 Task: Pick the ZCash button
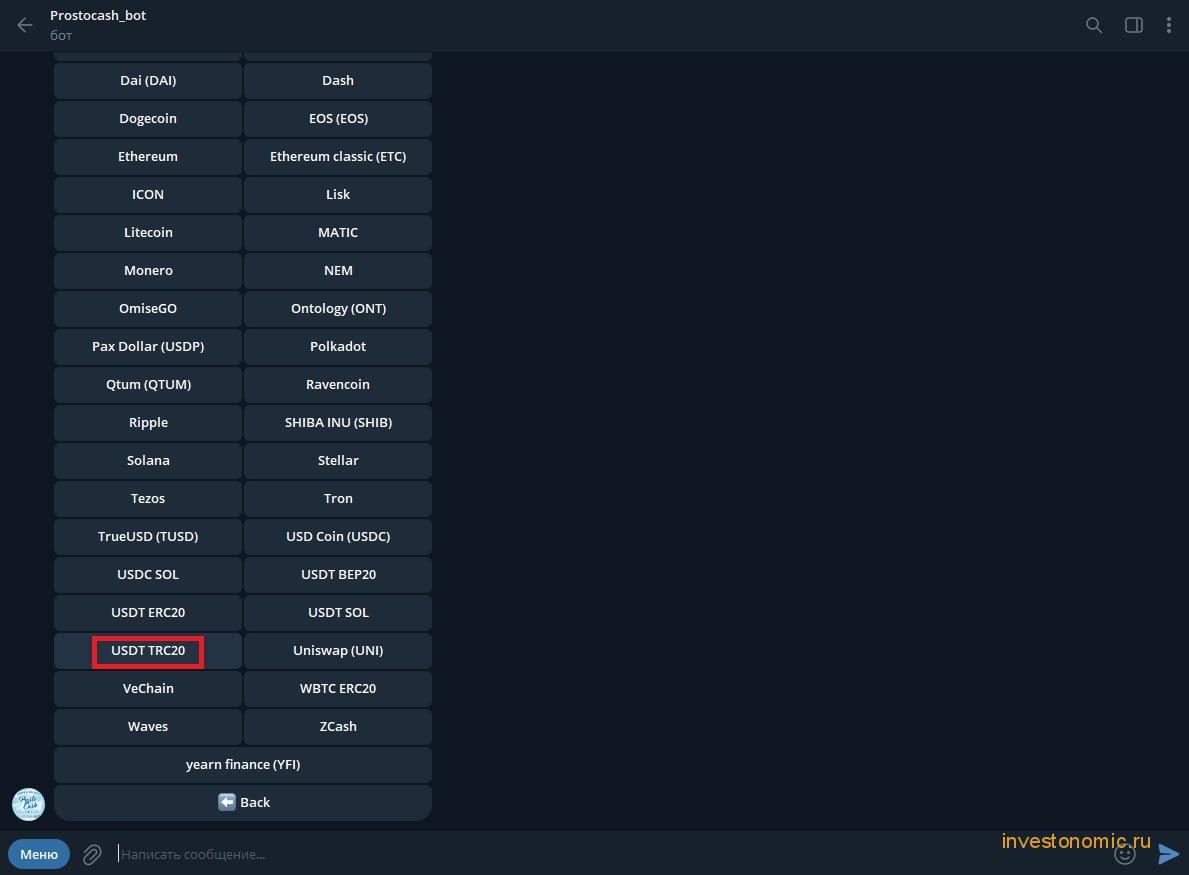pyautogui.click(x=338, y=726)
